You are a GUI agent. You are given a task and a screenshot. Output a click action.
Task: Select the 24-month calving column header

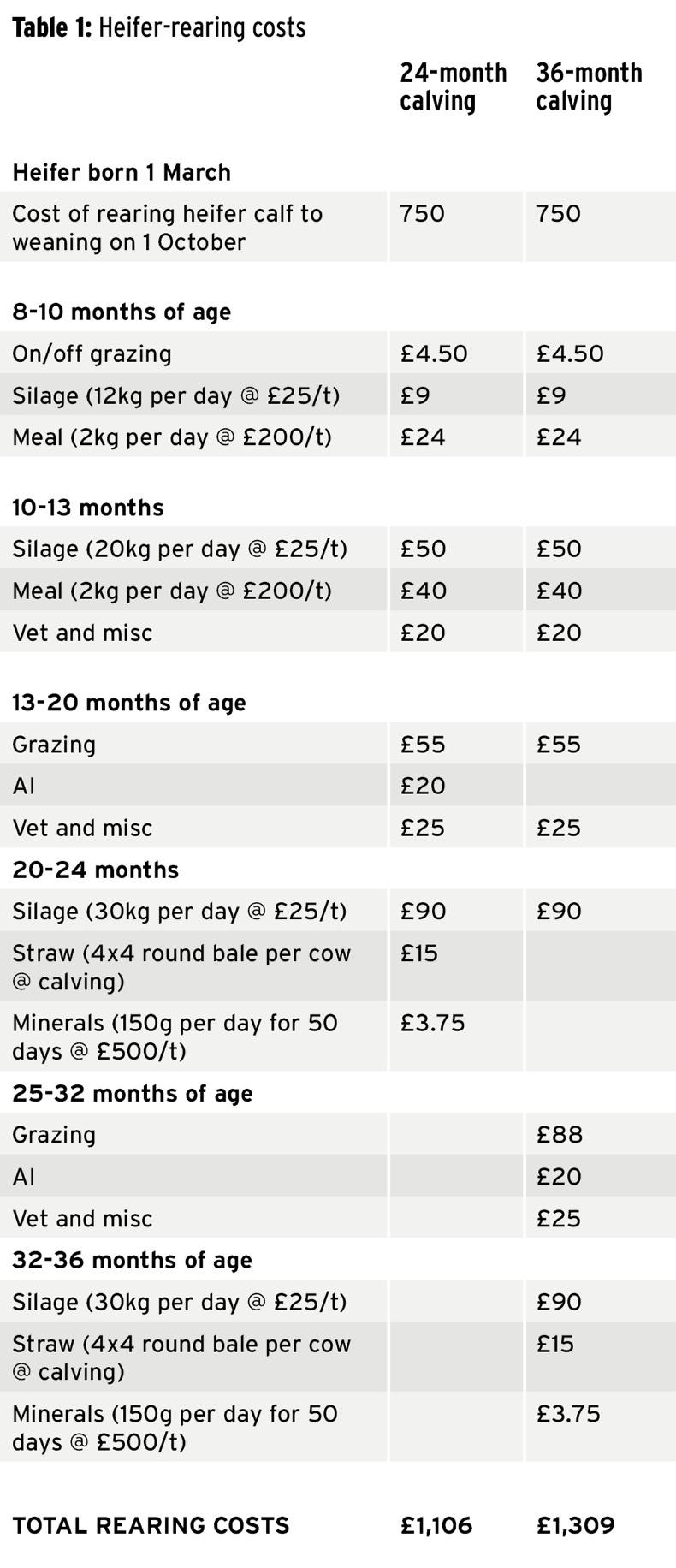(x=453, y=86)
